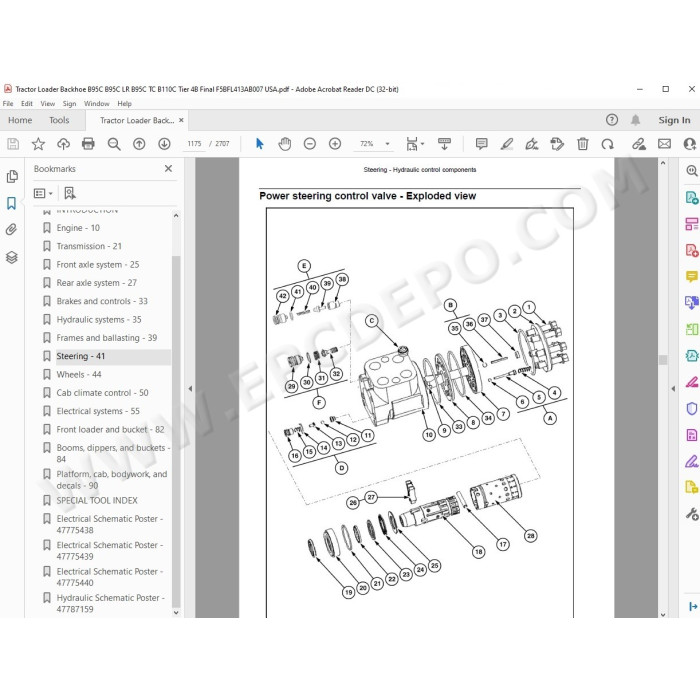Open the SPECIAL TOOL INDEX bookmark
Screen dimensions: 700x700
tap(97, 500)
